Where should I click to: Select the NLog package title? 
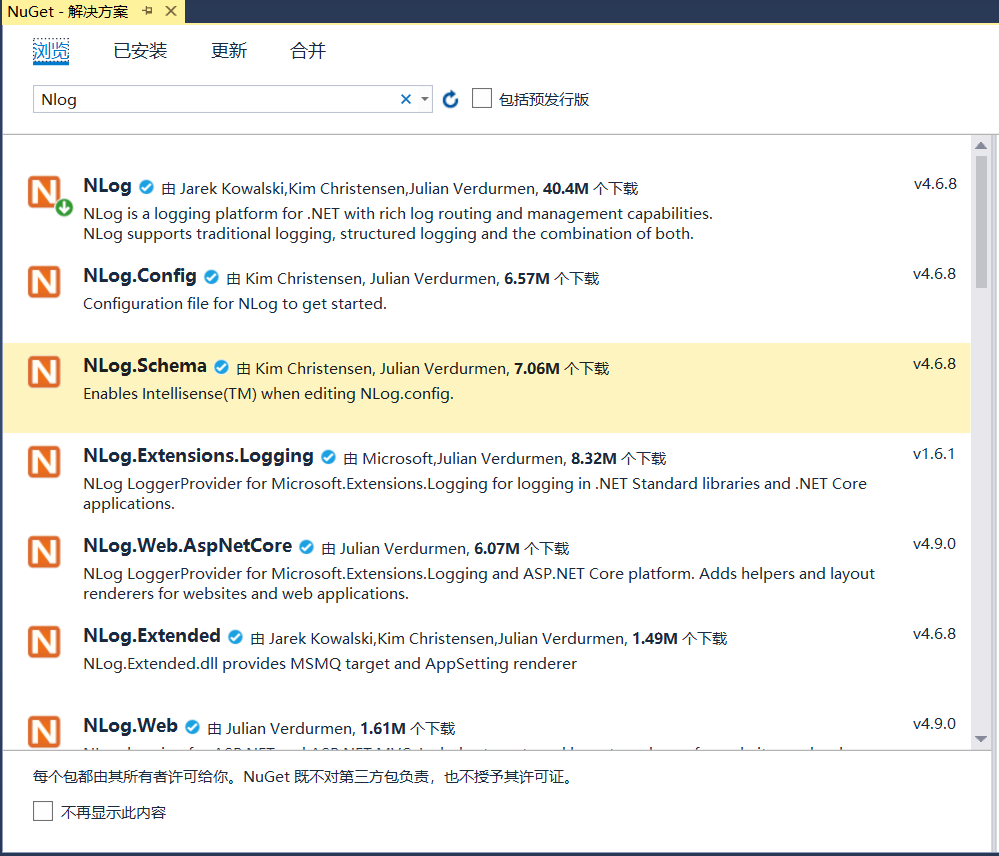coord(108,186)
